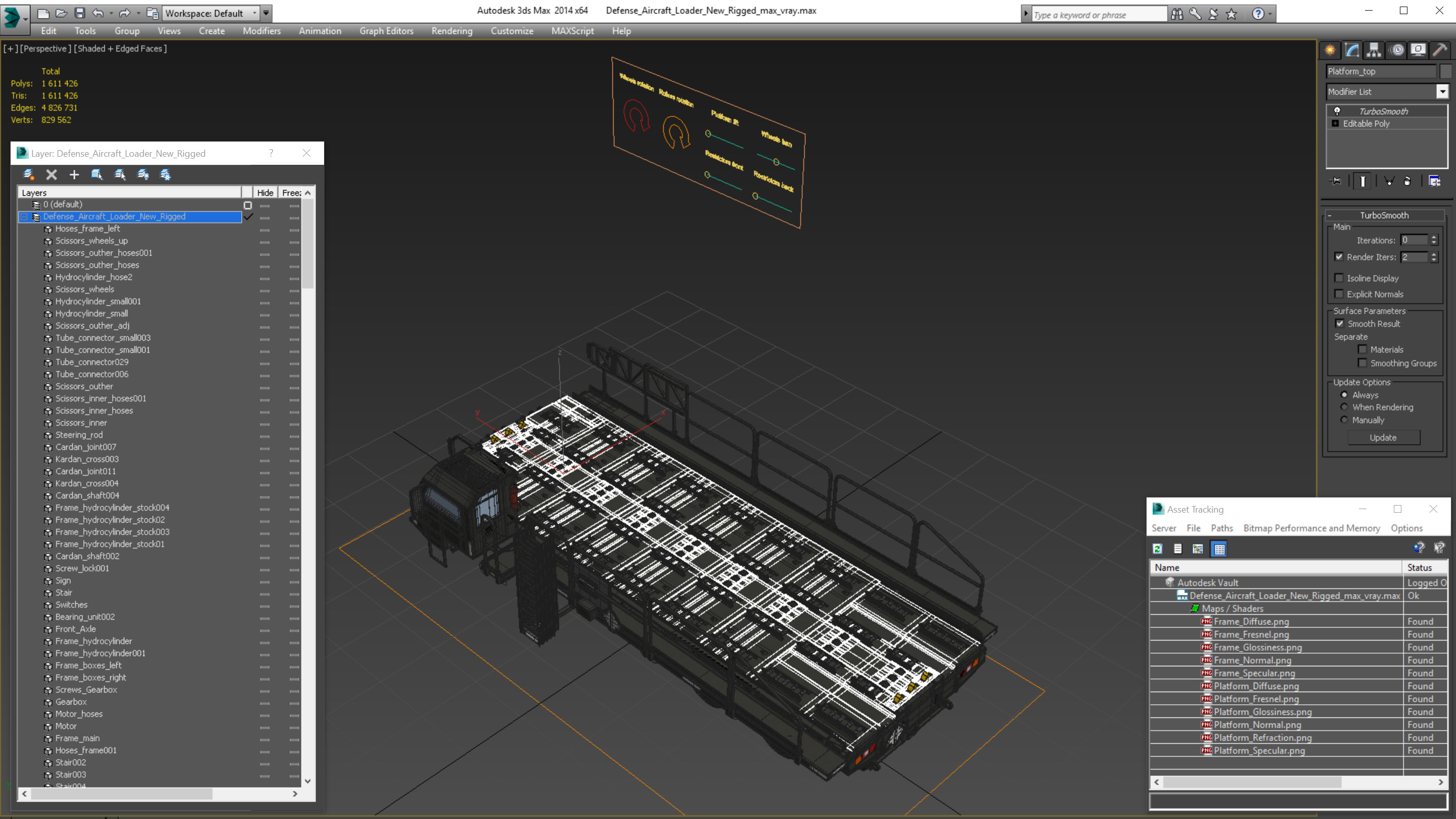Screen dimensions: 1456x819
Task: Click the Redo arrow icon
Action: coord(125,13)
